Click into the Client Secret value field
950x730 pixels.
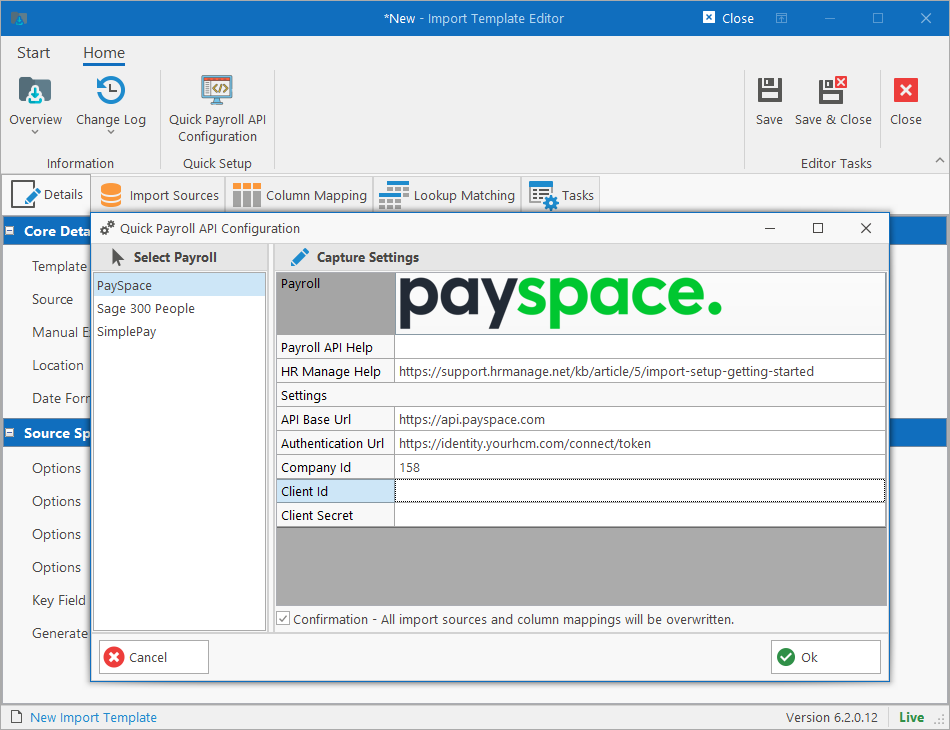point(639,515)
